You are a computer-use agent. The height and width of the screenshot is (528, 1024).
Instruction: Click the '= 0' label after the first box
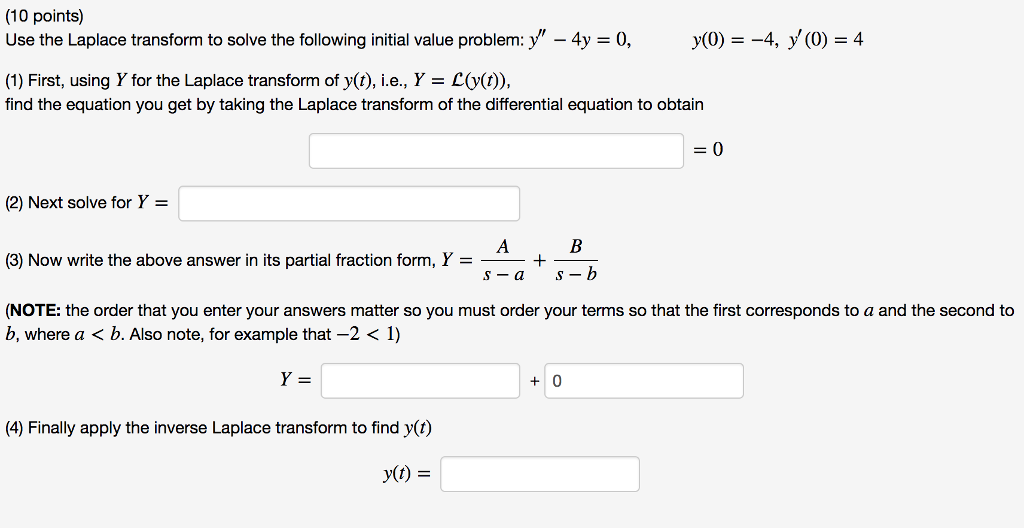(707, 150)
